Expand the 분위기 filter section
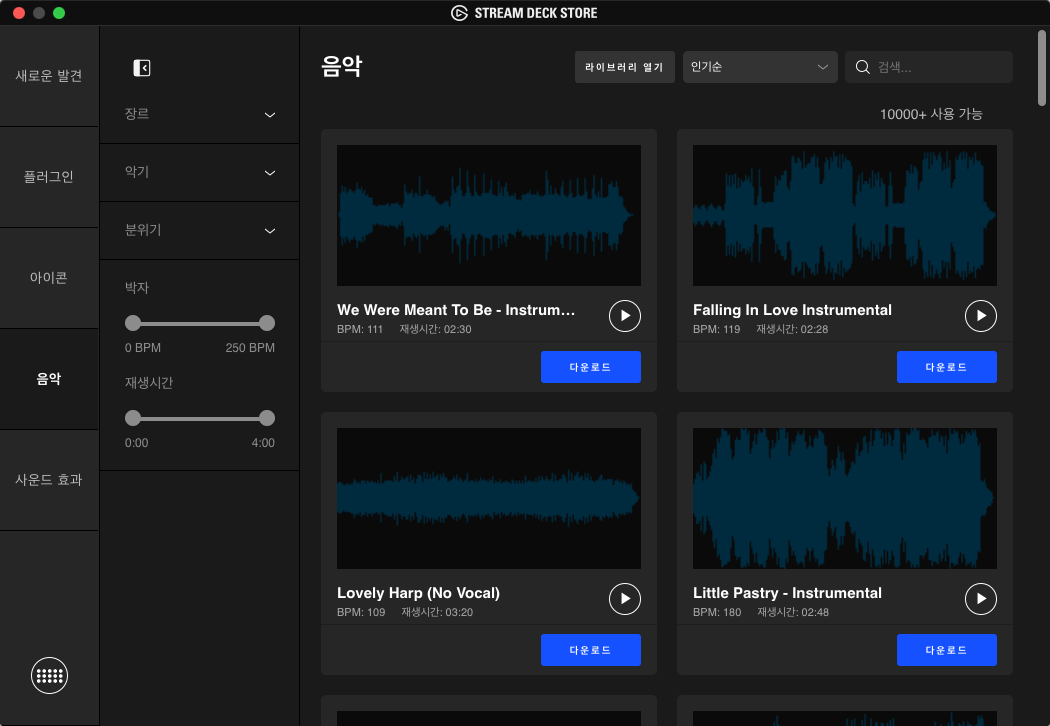 (x=200, y=230)
